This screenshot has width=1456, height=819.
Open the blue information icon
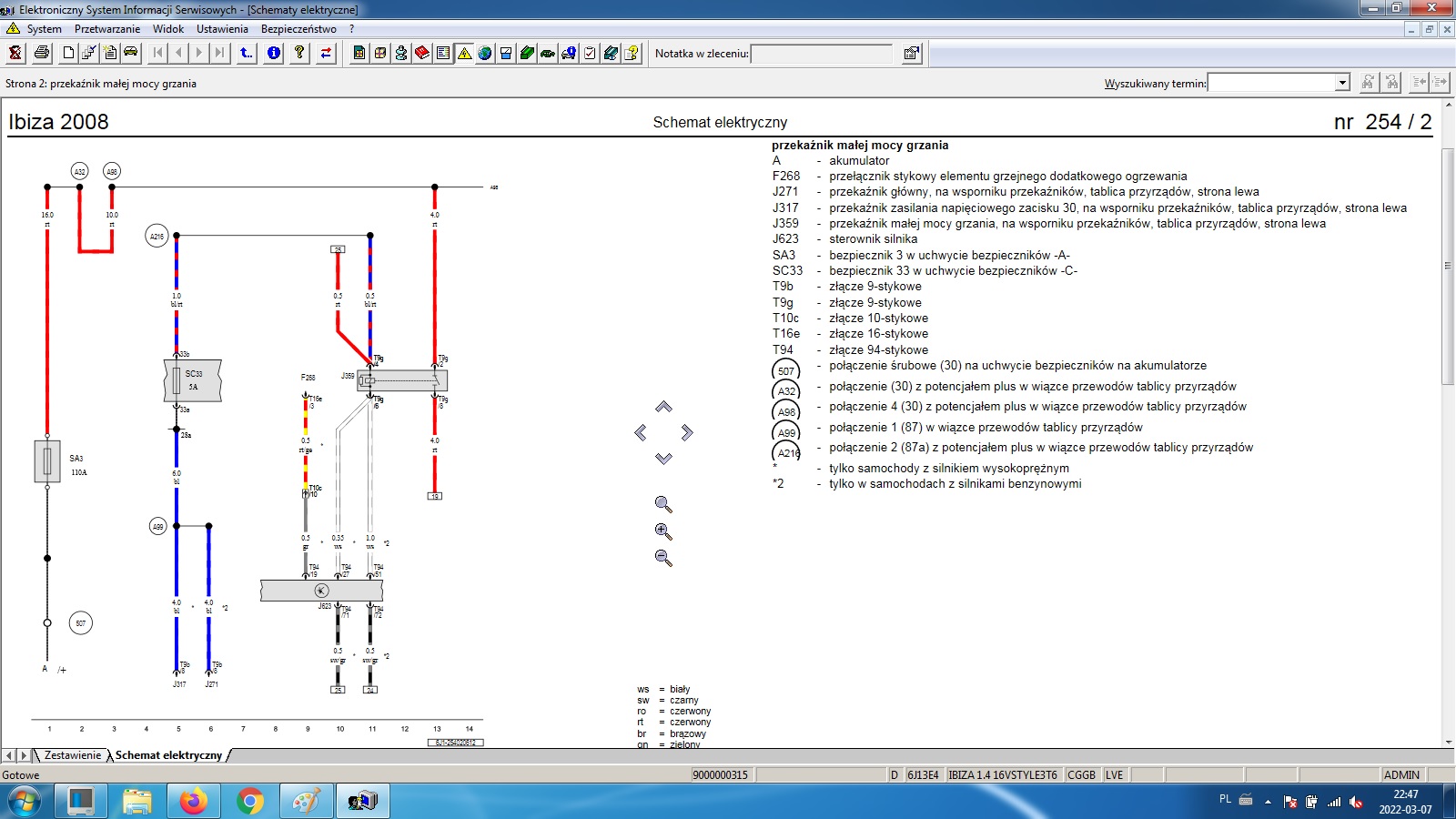(x=273, y=53)
